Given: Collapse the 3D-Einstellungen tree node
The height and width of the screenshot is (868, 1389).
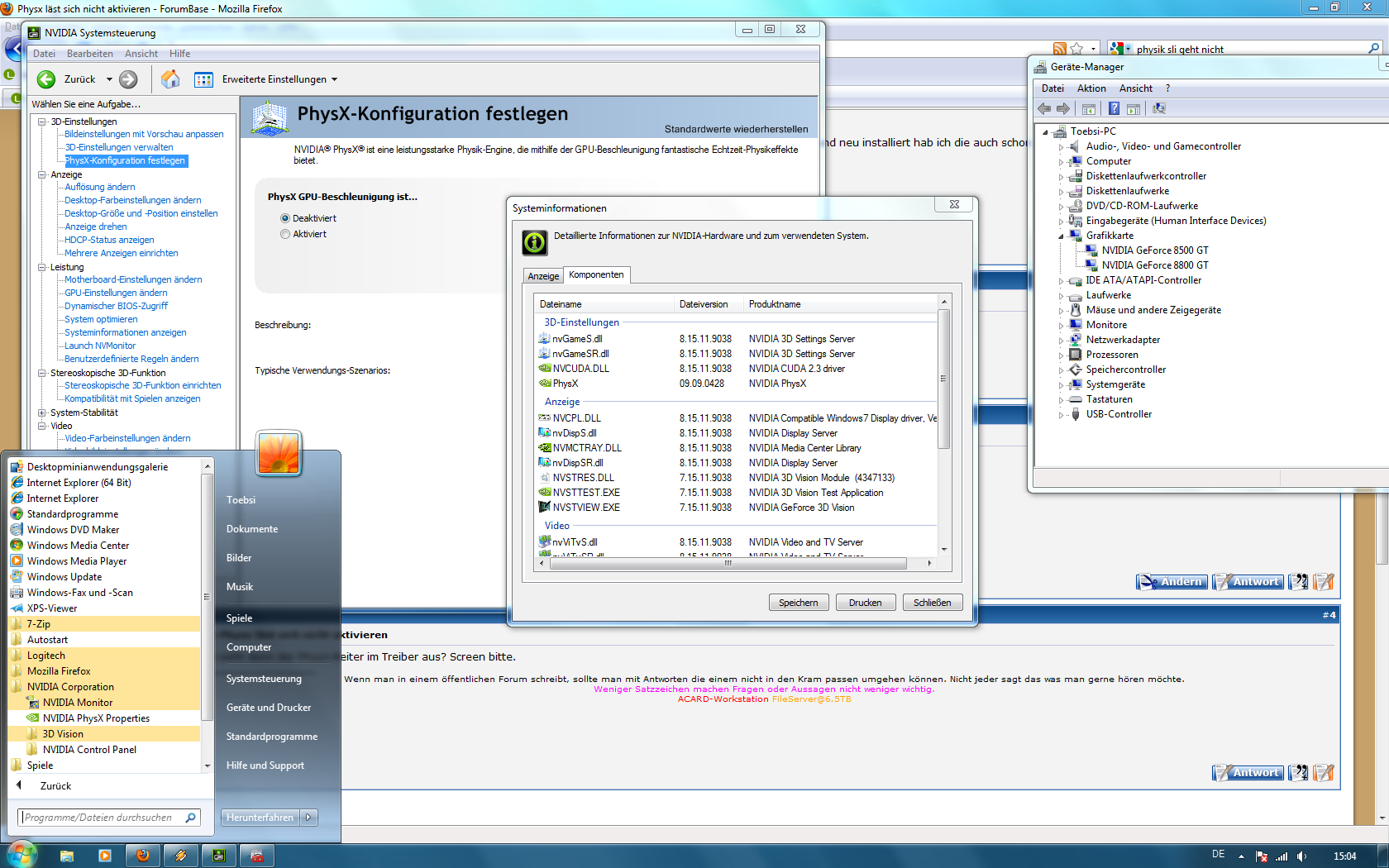Looking at the screenshot, I should coord(42,122).
